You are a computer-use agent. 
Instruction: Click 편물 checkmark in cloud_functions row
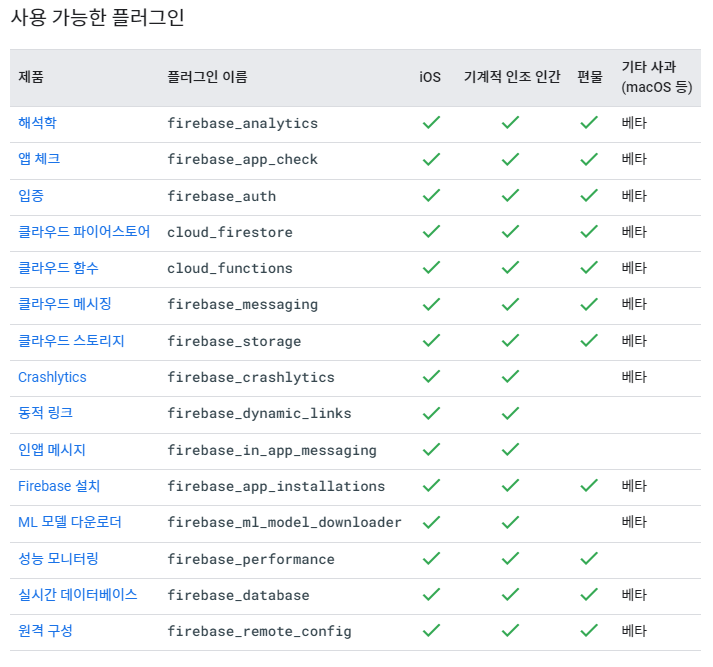pos(589,267)
